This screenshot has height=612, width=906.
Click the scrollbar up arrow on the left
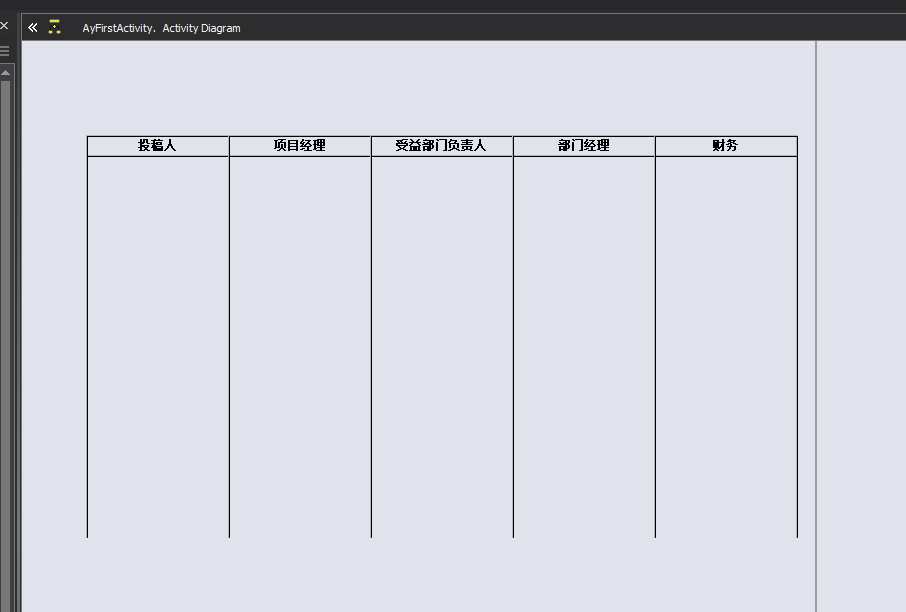pyautogui.click(x=6, y=70)
